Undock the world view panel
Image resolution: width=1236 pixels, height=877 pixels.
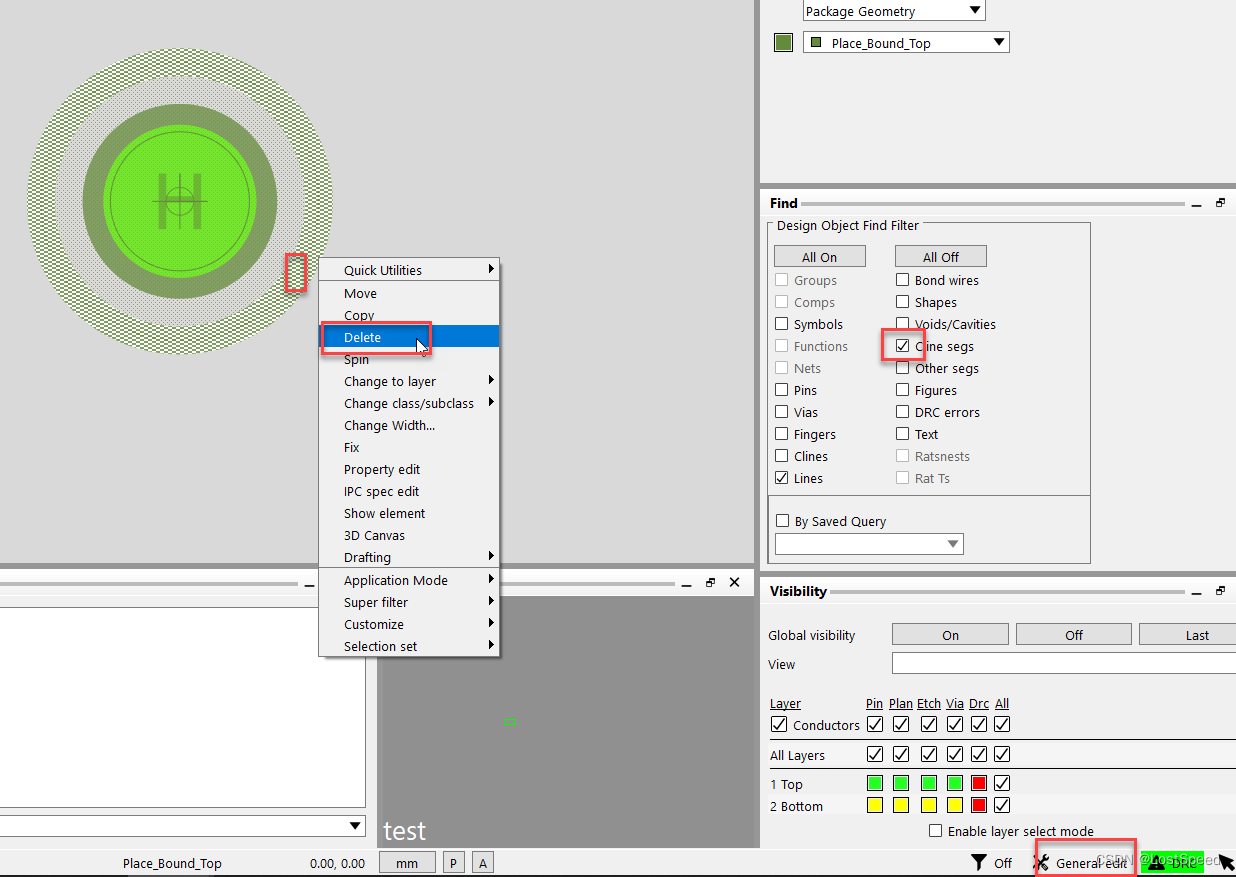tap(710, 582)
